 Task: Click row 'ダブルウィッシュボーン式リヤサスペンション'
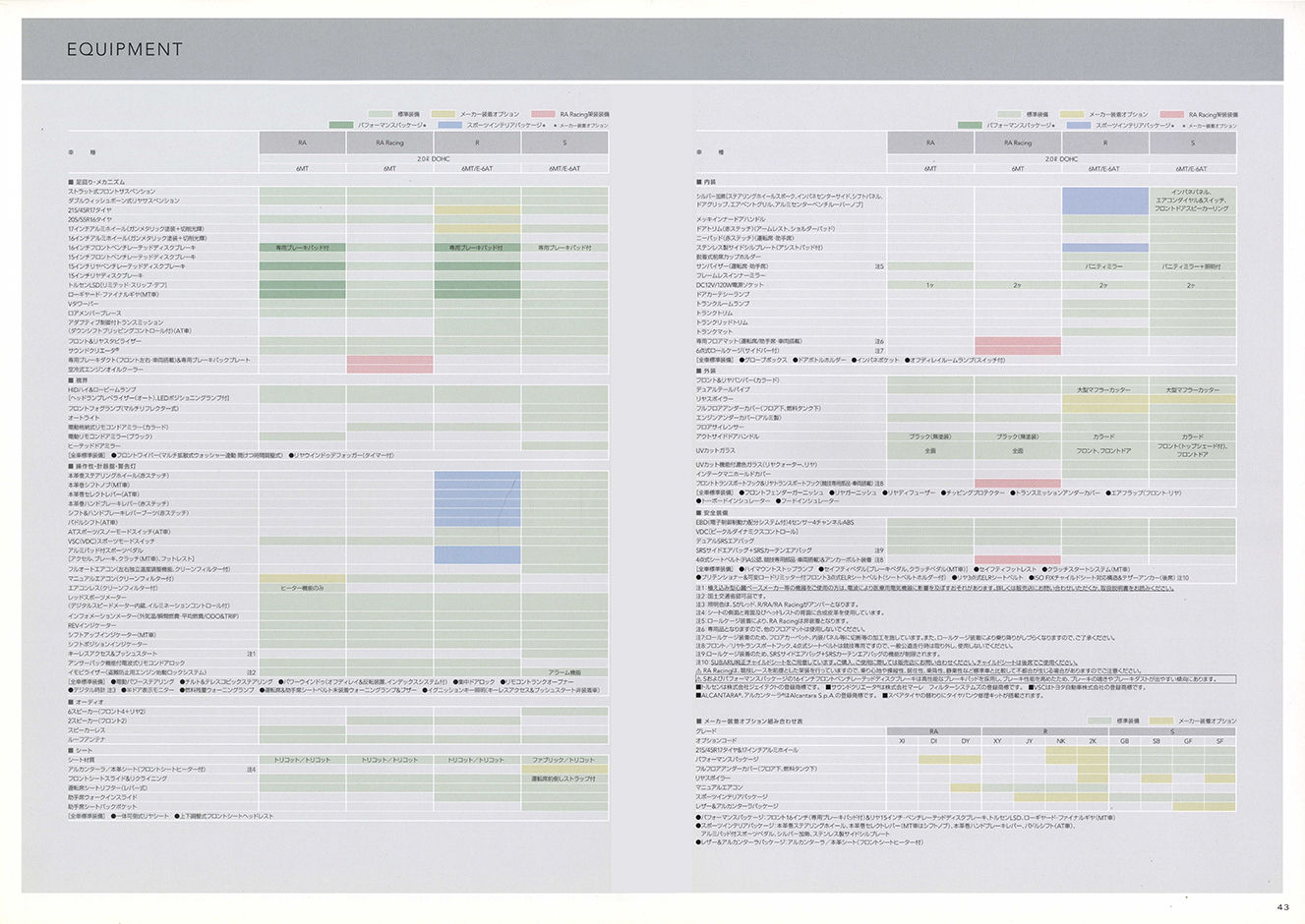[x=337, y=201]
